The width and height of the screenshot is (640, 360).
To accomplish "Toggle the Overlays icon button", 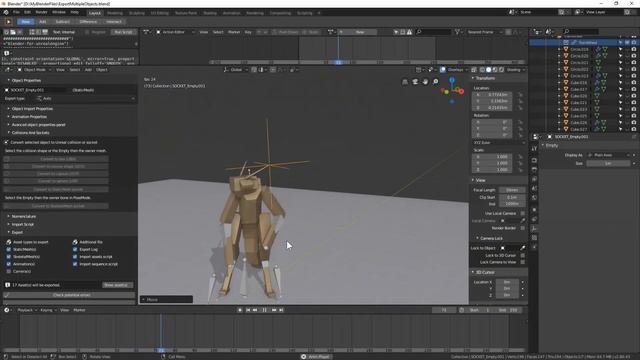I will tap(443, 70).
